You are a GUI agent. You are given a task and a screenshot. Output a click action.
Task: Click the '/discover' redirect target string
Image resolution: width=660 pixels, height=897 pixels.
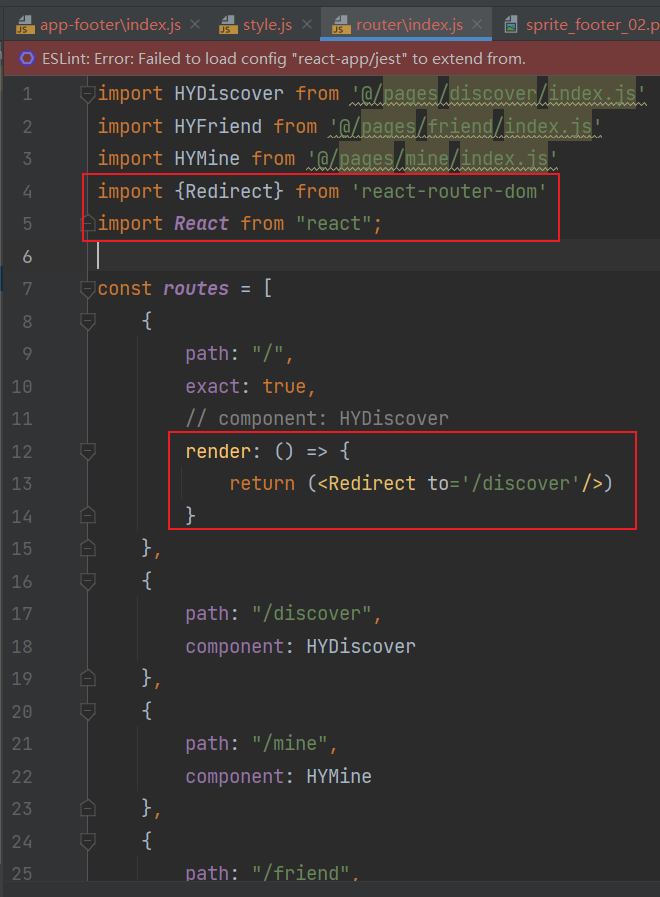click(520, 483)
